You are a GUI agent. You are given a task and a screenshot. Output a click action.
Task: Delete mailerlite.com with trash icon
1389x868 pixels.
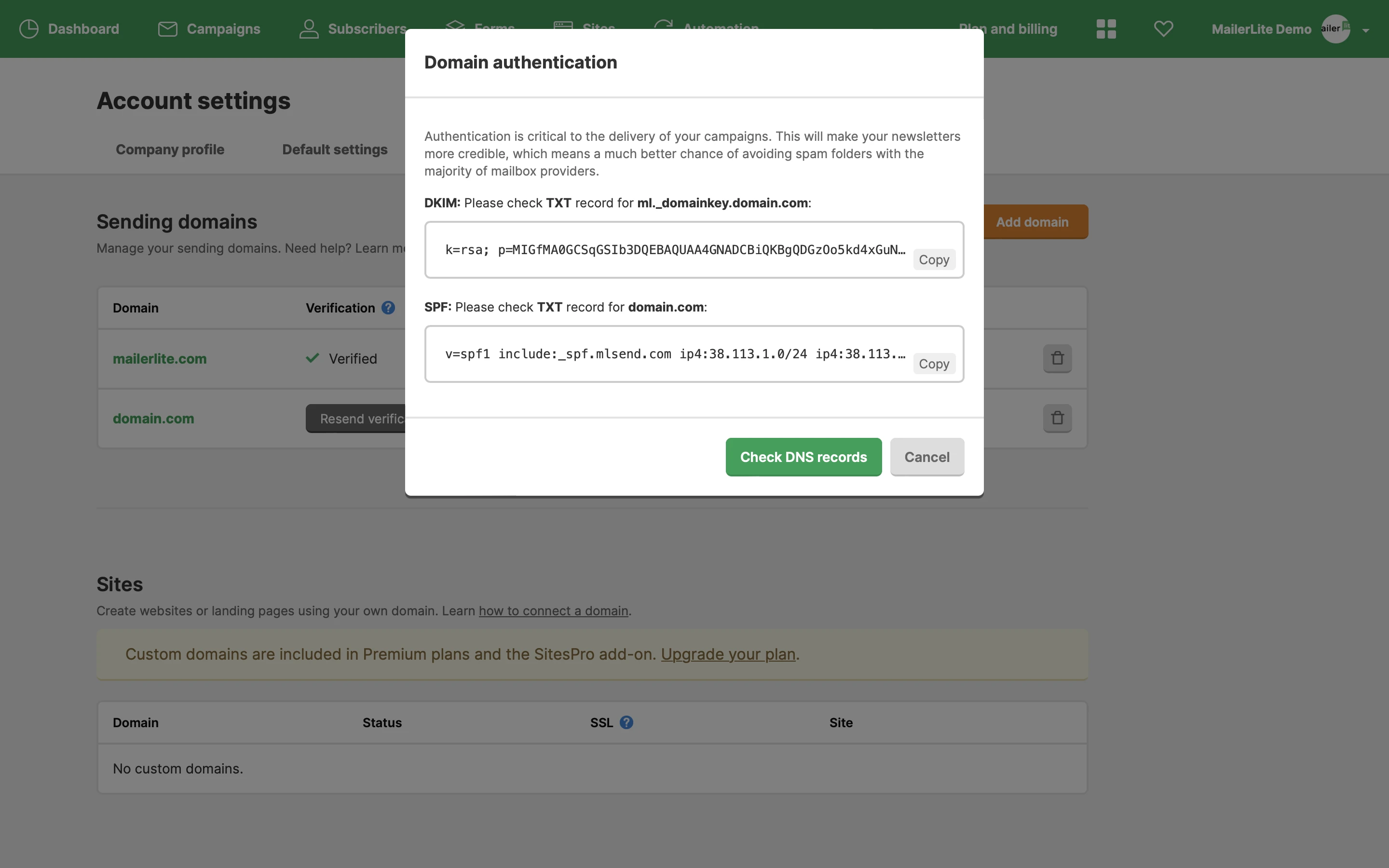1057,358
